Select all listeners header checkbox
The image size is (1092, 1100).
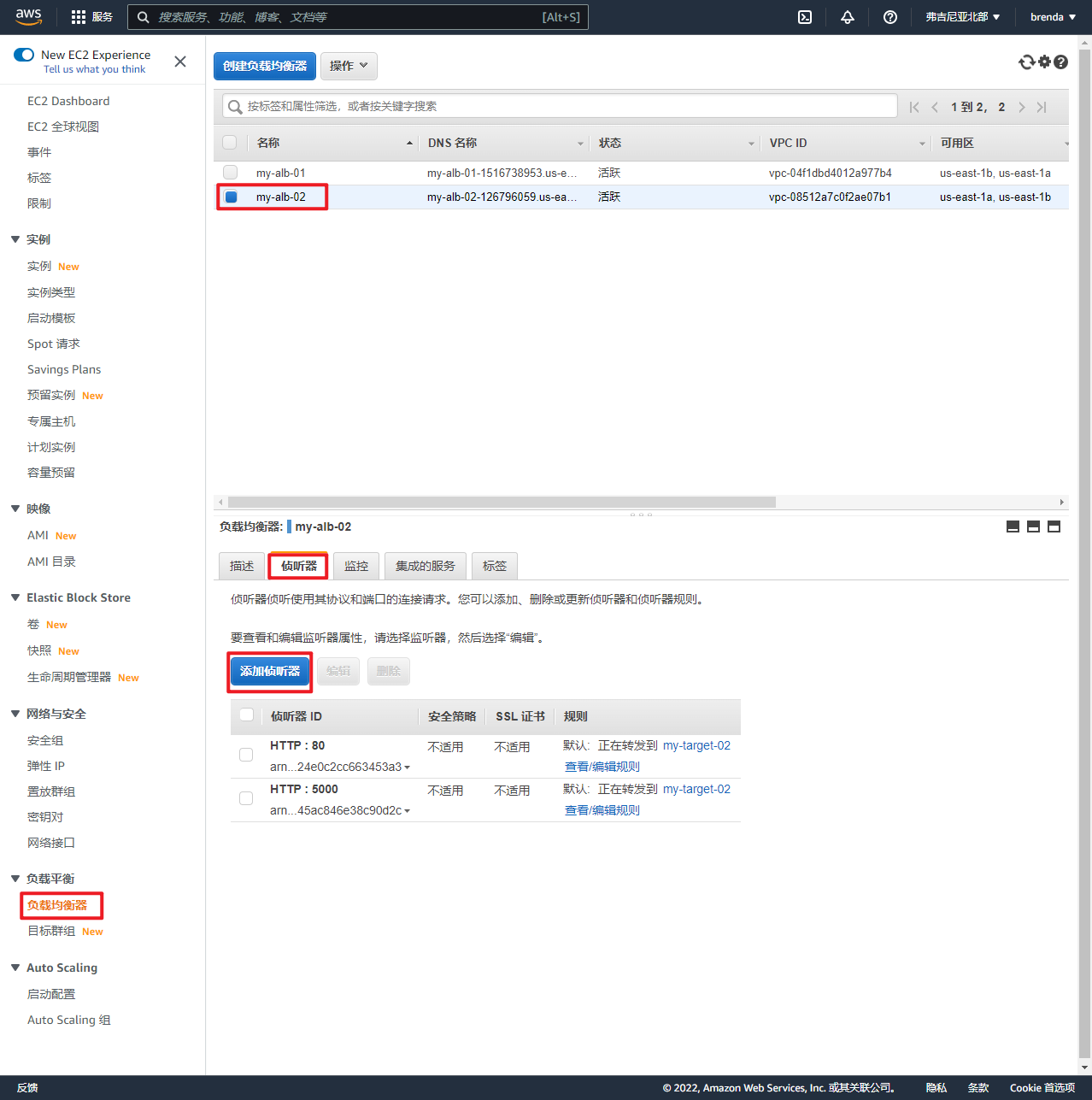[x=247, y=715]
